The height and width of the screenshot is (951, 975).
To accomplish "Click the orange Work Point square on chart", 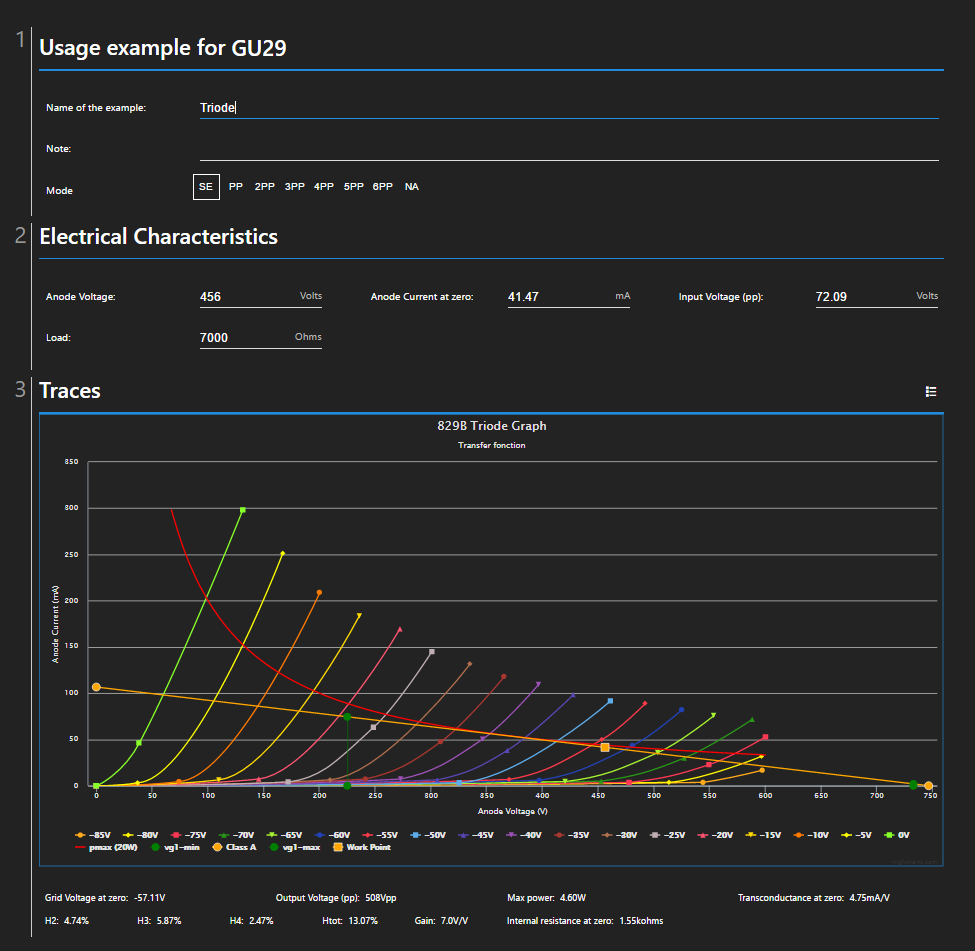I will coord(605,748).
